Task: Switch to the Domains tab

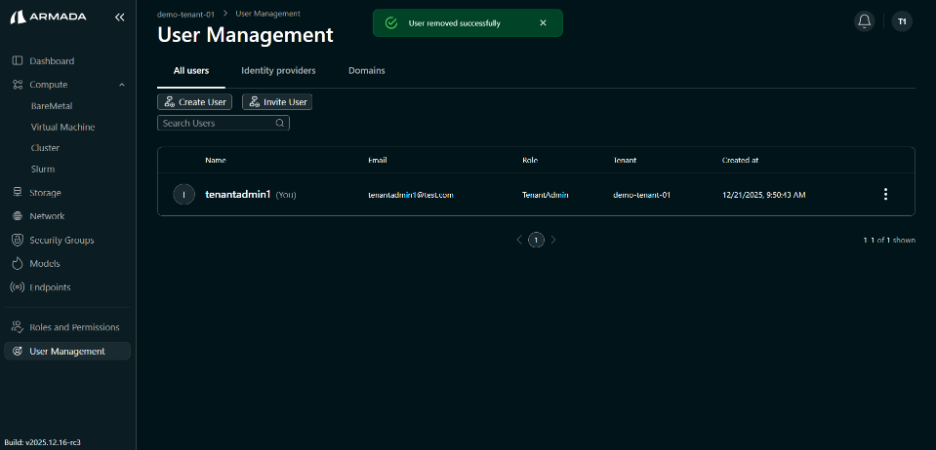Action: tap(366, 71)
